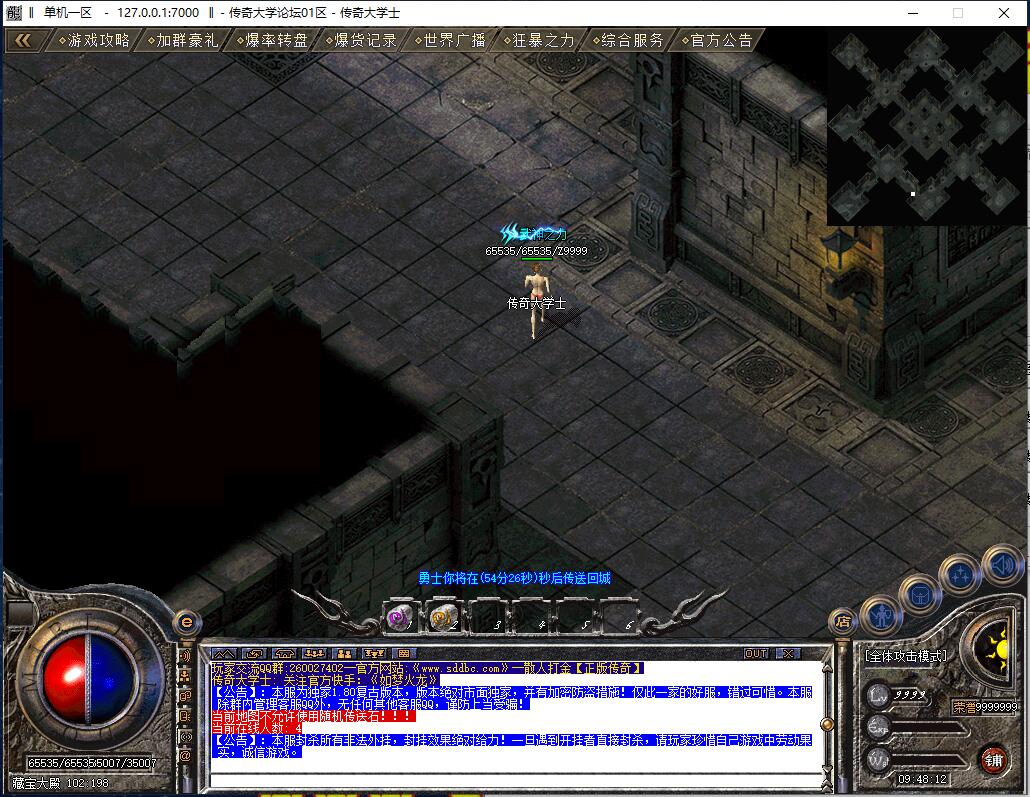Click the 65535/65535 HP/MP readout under orb
1030x797 pixels.
tap(92, 763)
